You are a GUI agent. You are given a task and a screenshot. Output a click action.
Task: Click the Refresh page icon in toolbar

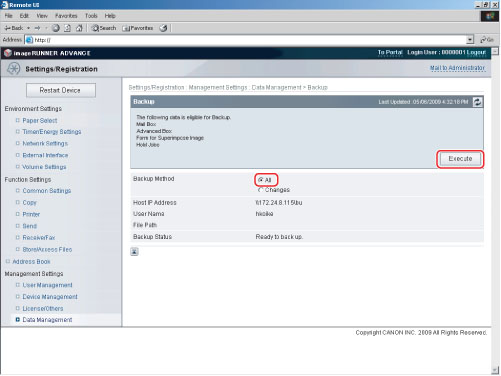67,28
